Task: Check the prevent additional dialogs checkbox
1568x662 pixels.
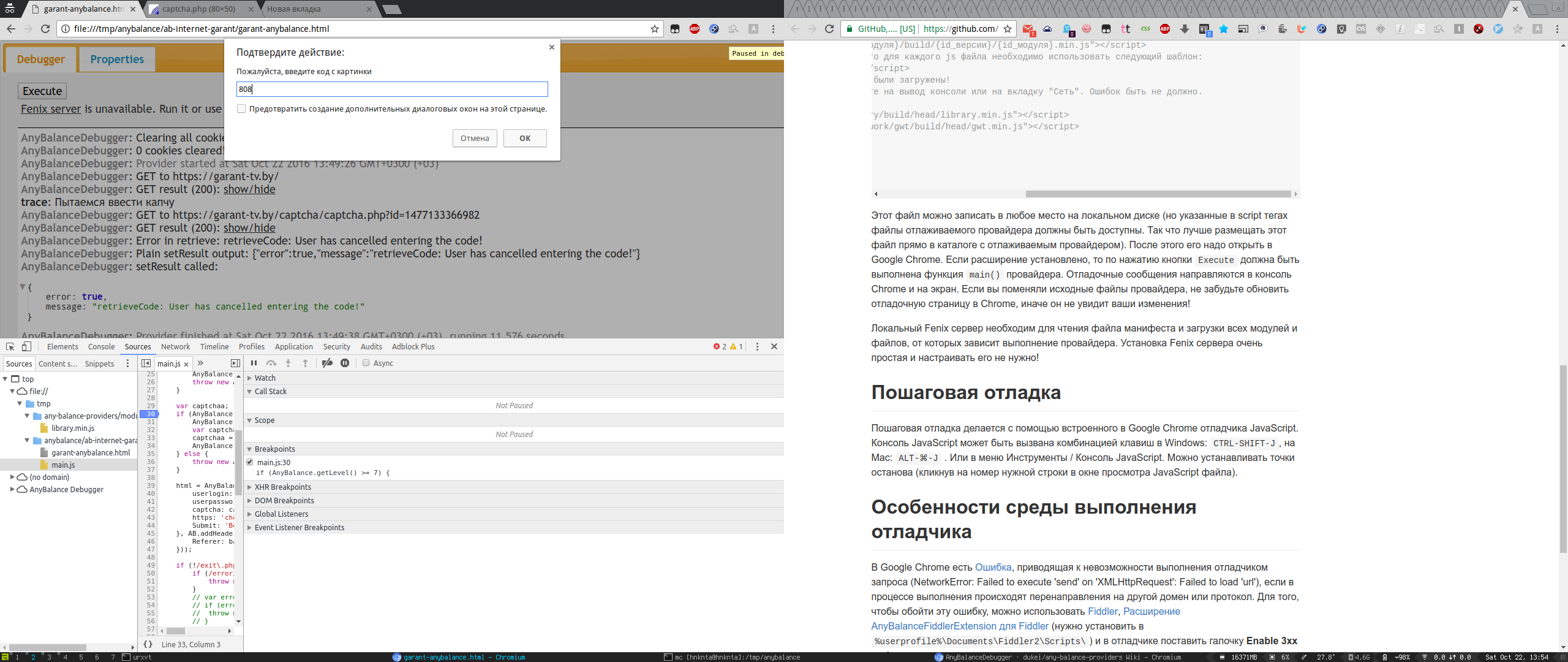Action: point(241,108)
